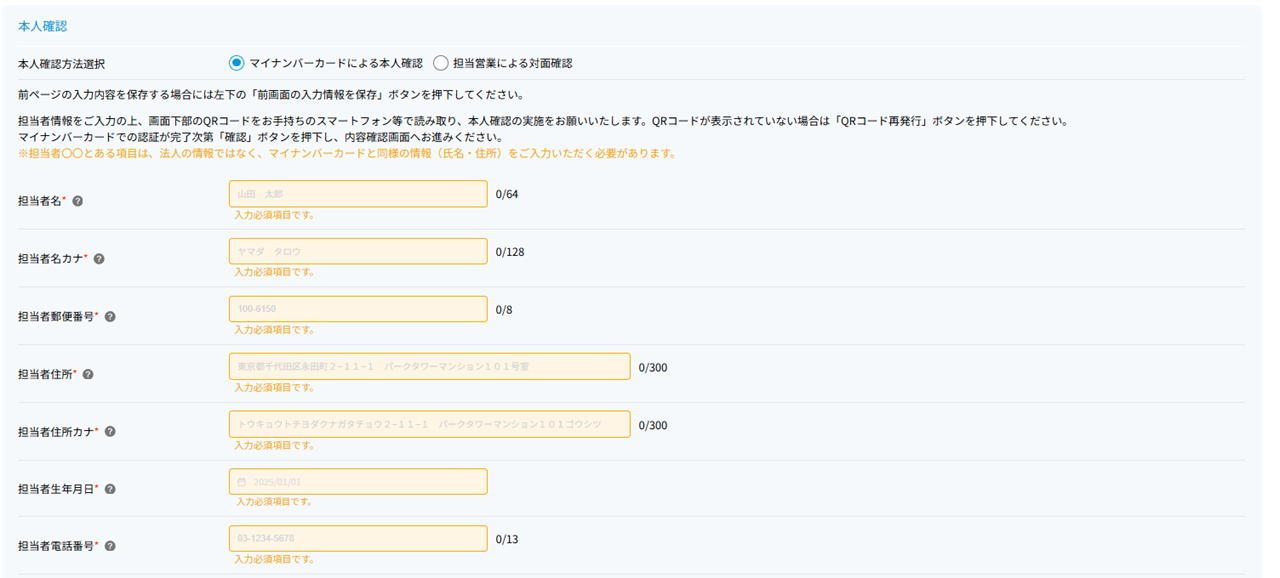Image resolution: width=1280 pixels, height=578 pixels.
Task: Click the question mark next to 担当者電話番号
Action: point(110,546)
